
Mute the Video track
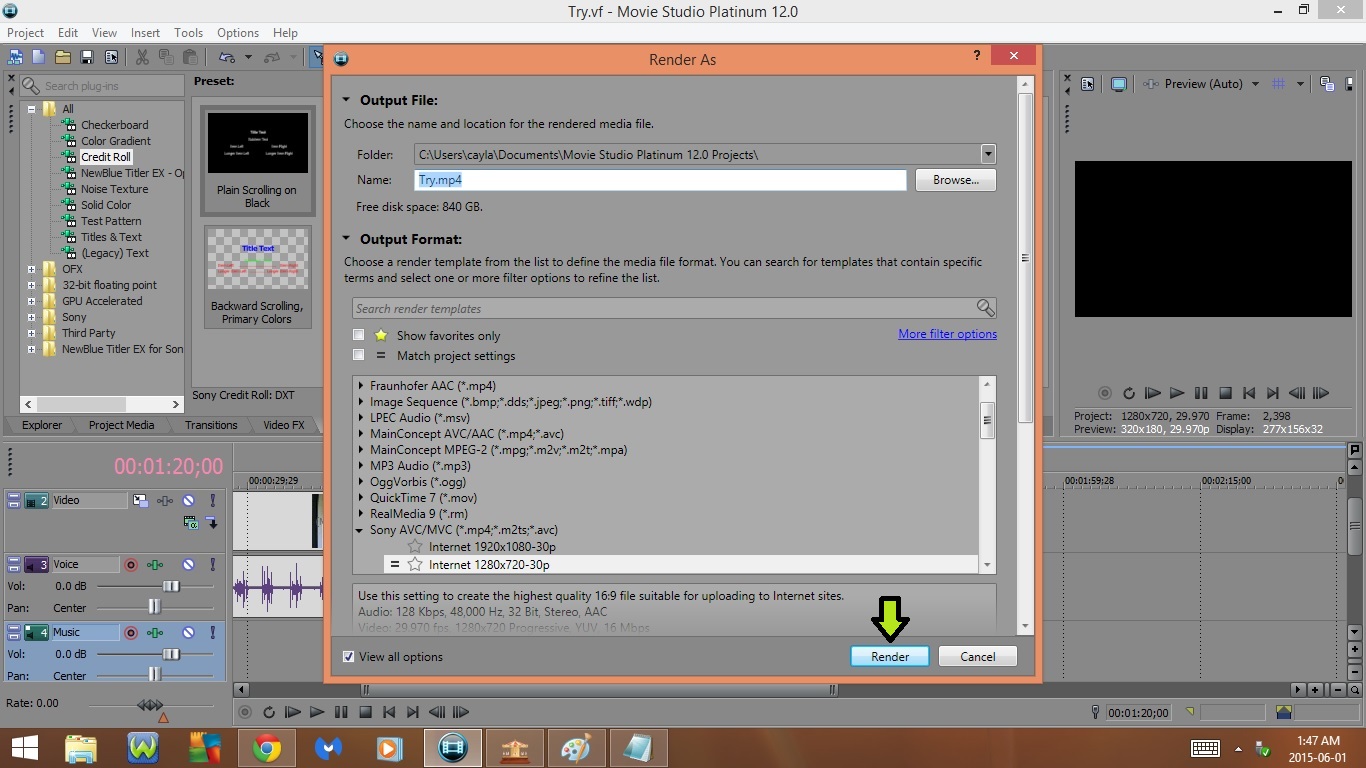(x=189, y=500)
